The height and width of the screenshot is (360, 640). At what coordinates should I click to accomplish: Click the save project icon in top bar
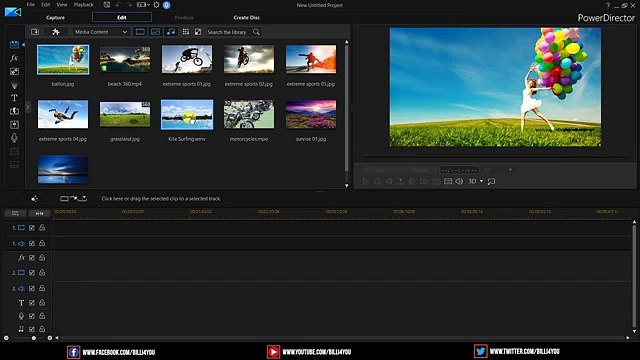coord(107,5)
